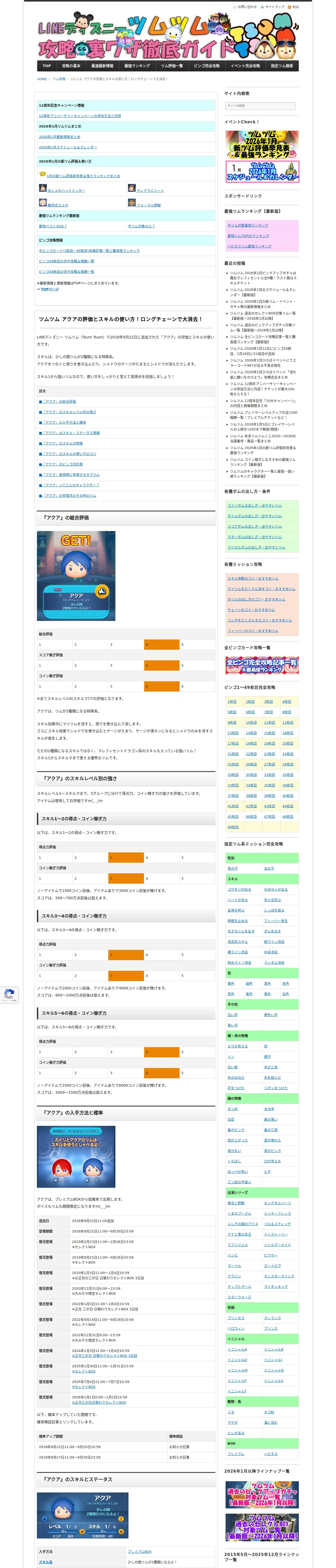
Task: Open the 男の子 mission link
Action: 232,869
